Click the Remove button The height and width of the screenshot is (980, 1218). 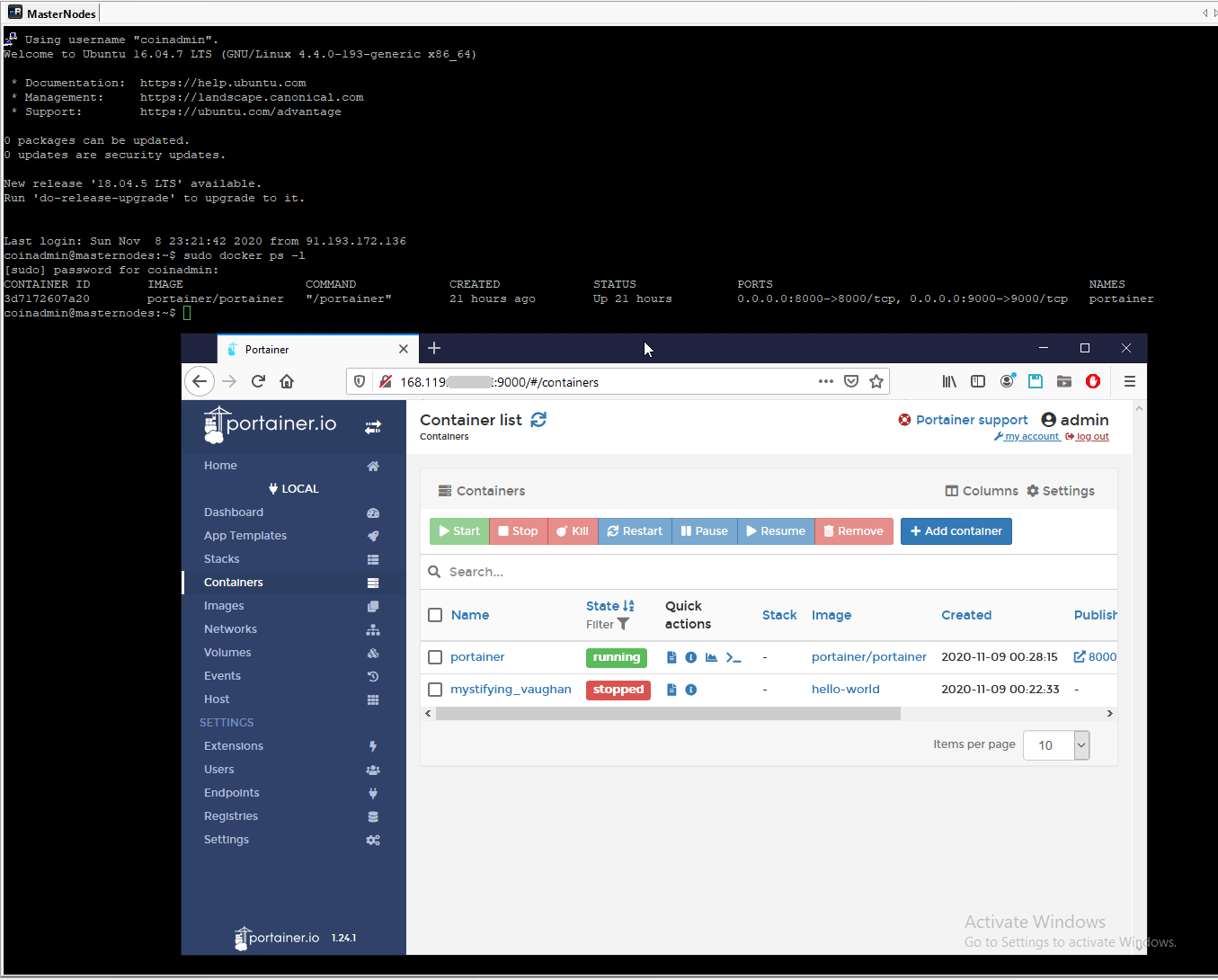pos(854,531)
